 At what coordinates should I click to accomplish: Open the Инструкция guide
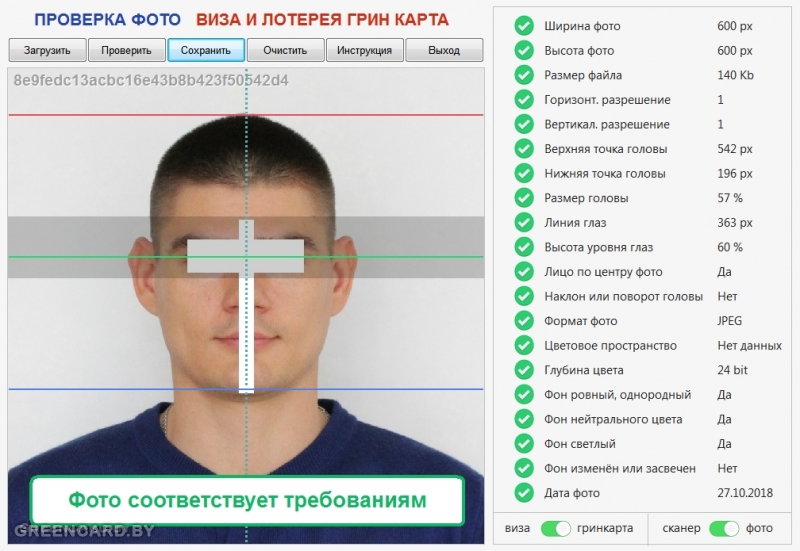coord(364,50)
